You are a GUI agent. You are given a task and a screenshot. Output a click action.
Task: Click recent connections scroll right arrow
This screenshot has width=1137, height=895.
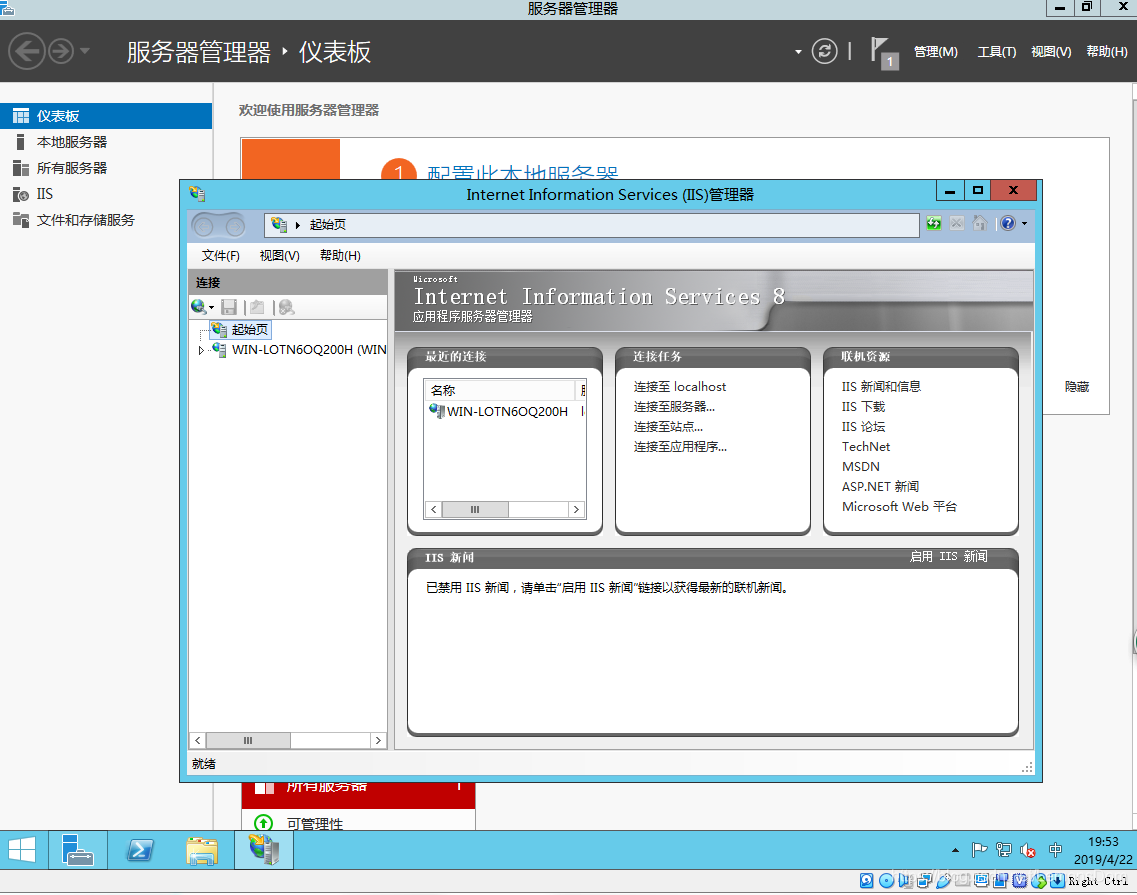(576, 509)
